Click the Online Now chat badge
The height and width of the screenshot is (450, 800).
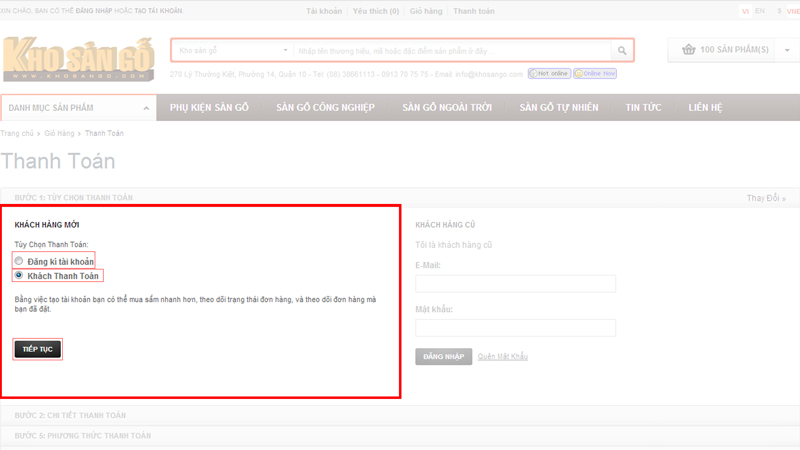tap(594, 74)
